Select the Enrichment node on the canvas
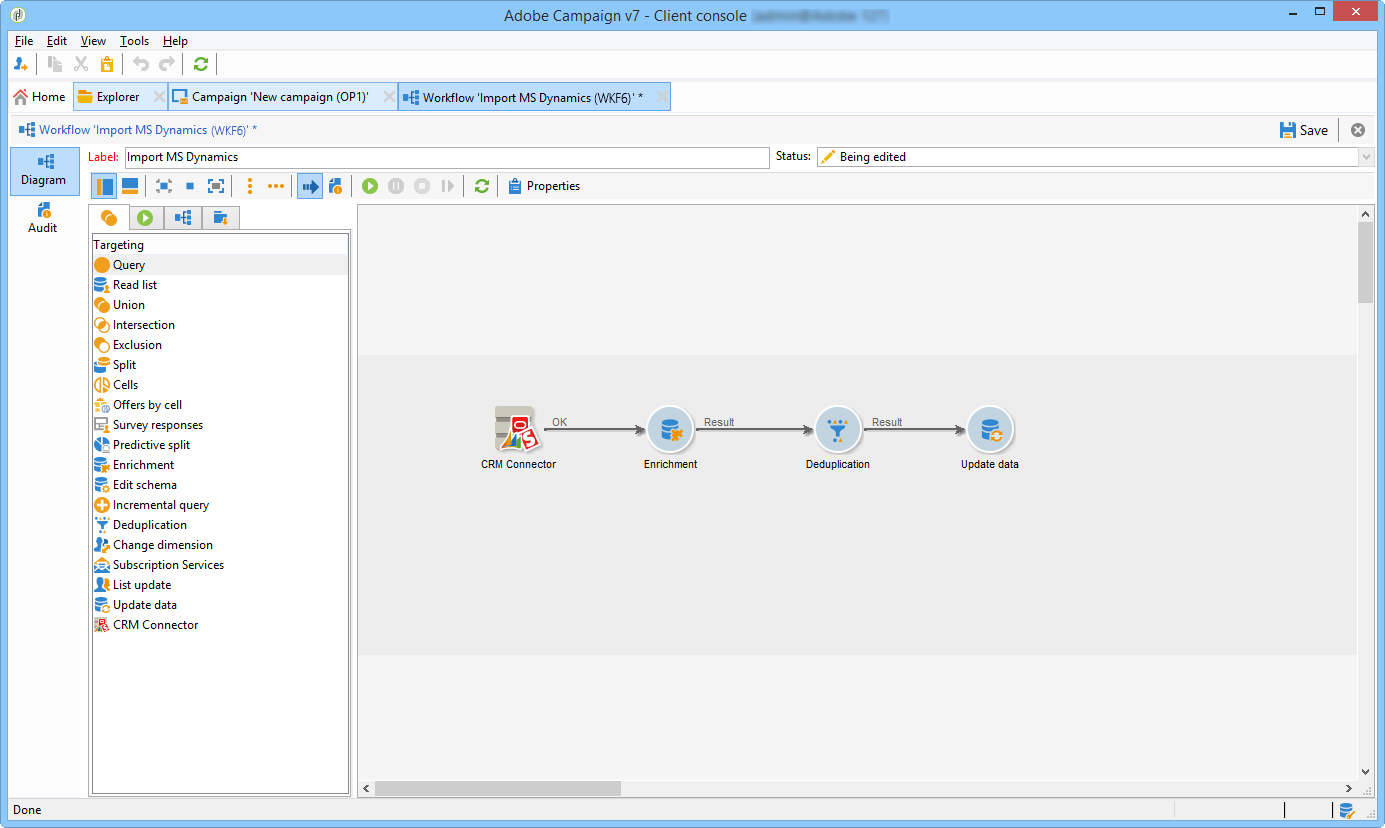This screenshot has width=1385, height=828. (x=670, y=430)
